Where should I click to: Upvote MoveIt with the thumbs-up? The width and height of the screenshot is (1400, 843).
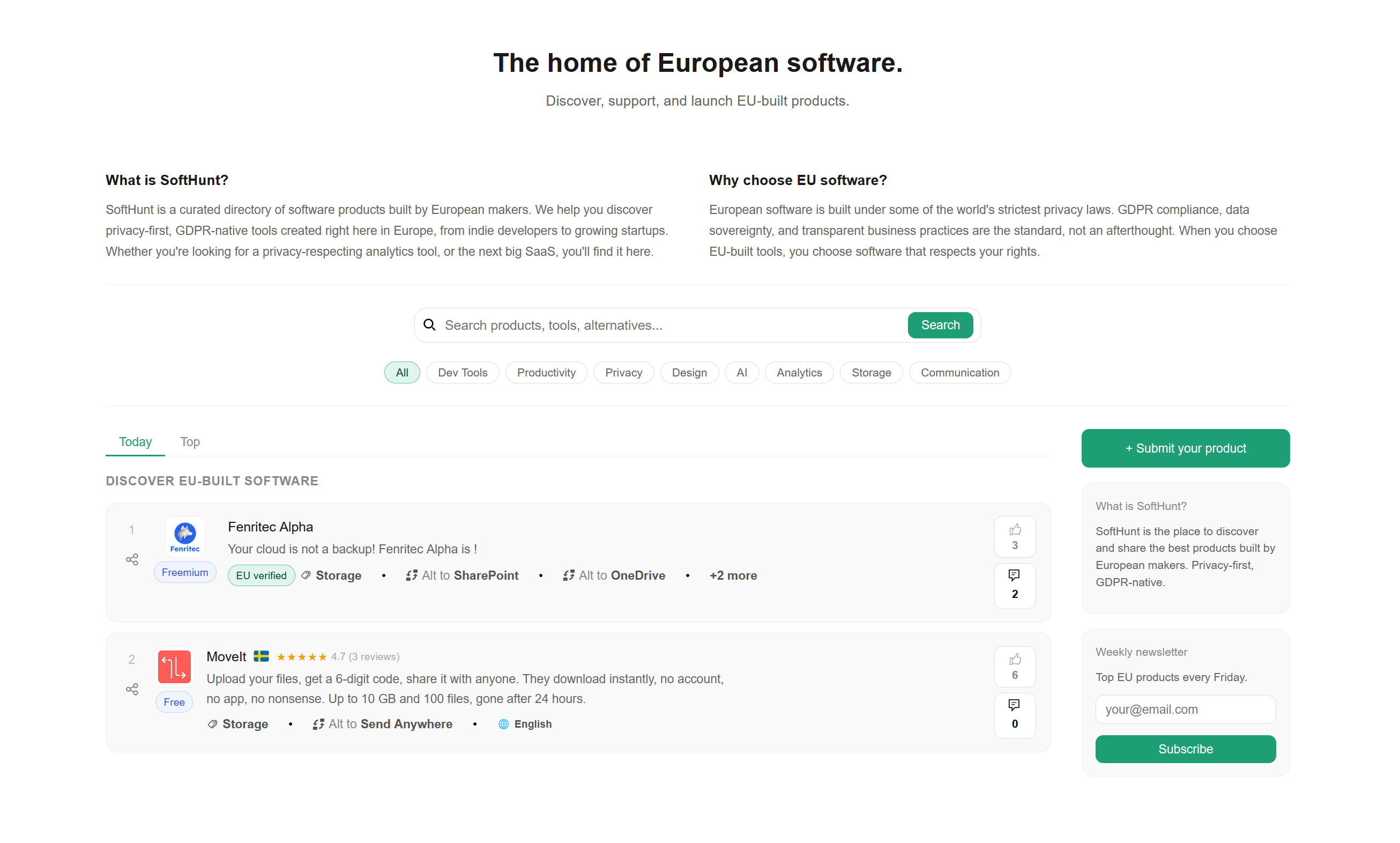coord(1015,667)
